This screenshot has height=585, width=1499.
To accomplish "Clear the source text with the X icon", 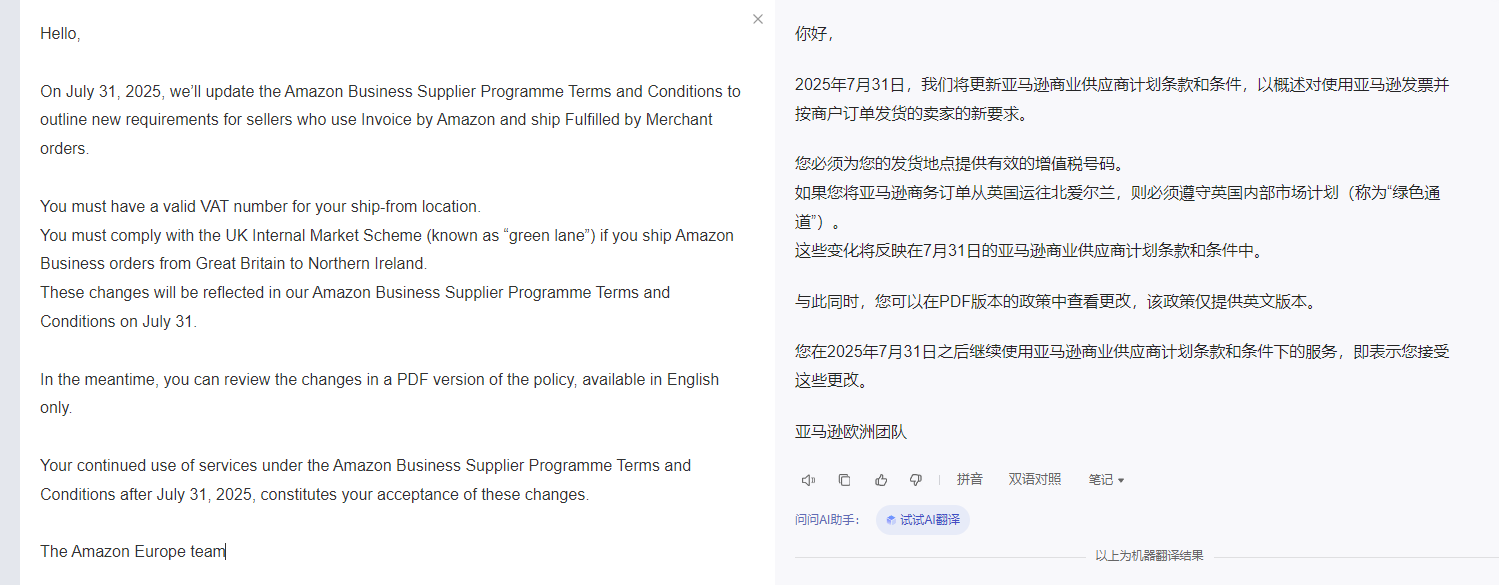I will coord(758,19).
